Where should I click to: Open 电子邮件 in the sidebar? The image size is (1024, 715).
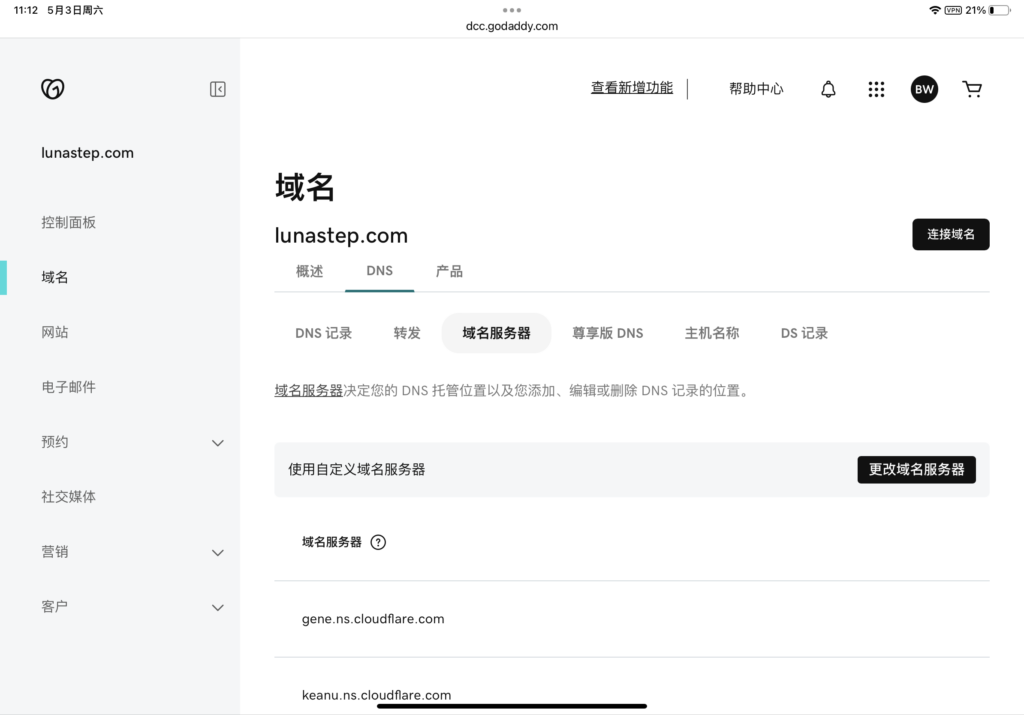point(69,387)
